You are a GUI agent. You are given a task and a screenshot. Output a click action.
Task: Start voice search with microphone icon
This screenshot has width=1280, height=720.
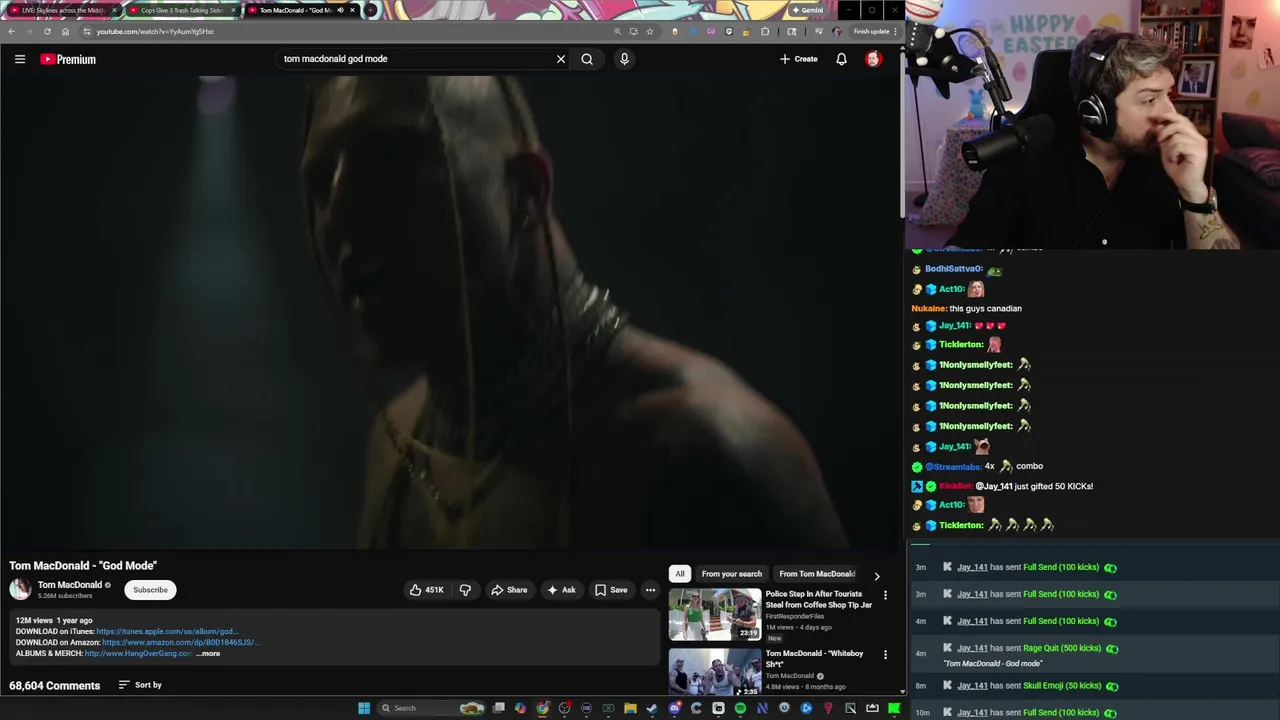click(624, 59)
